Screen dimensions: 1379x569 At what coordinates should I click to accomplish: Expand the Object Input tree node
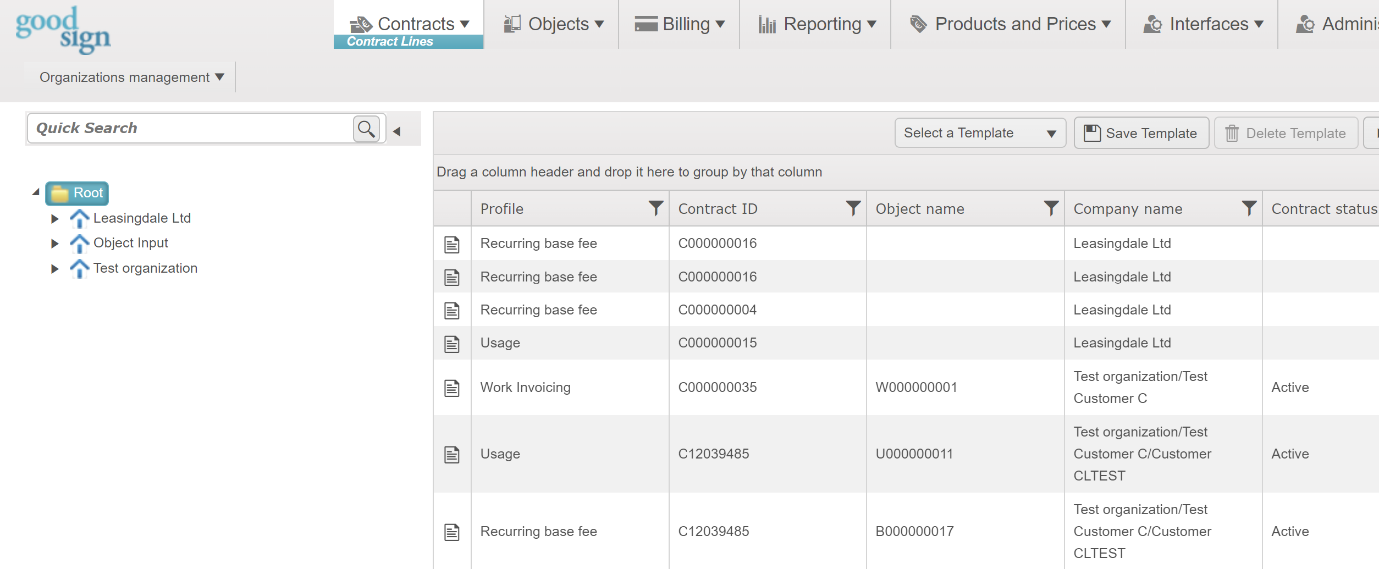pos(55,243)
